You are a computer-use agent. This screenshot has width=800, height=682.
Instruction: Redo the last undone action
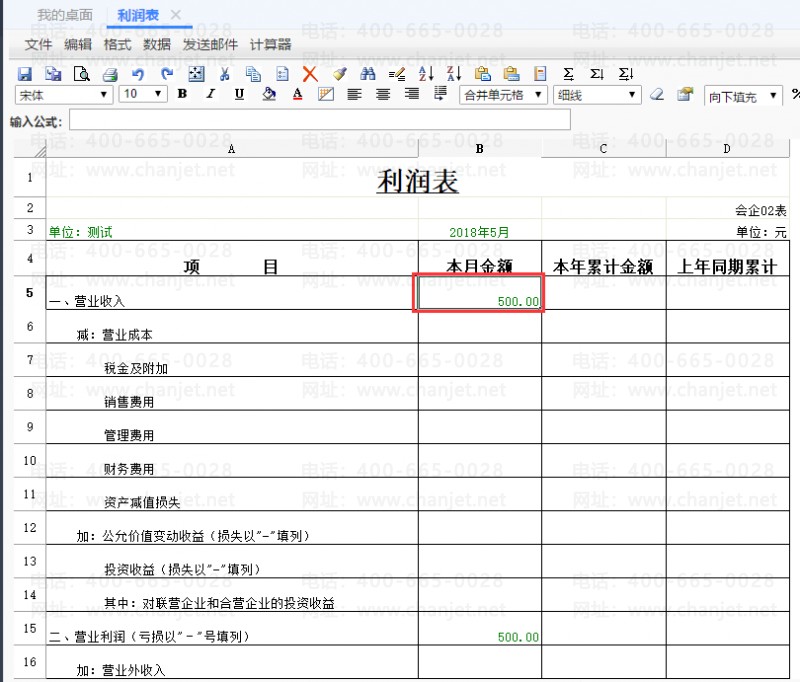tap(166, 74)
